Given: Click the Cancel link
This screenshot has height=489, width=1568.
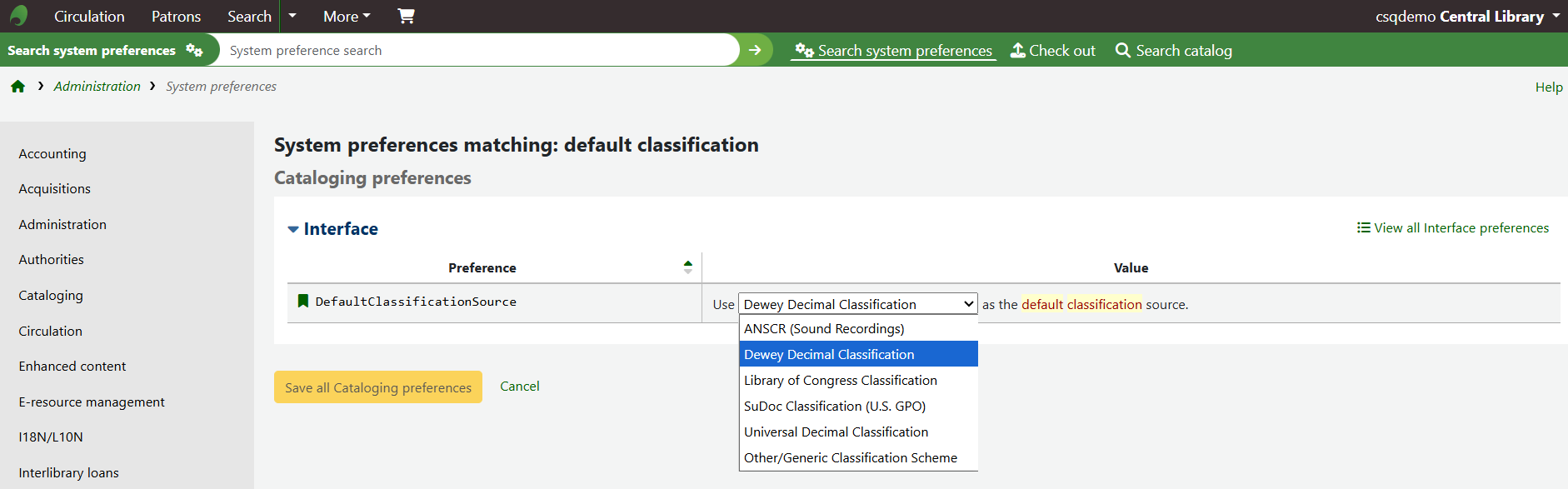Looking at the screenshot, I should 519,387.
